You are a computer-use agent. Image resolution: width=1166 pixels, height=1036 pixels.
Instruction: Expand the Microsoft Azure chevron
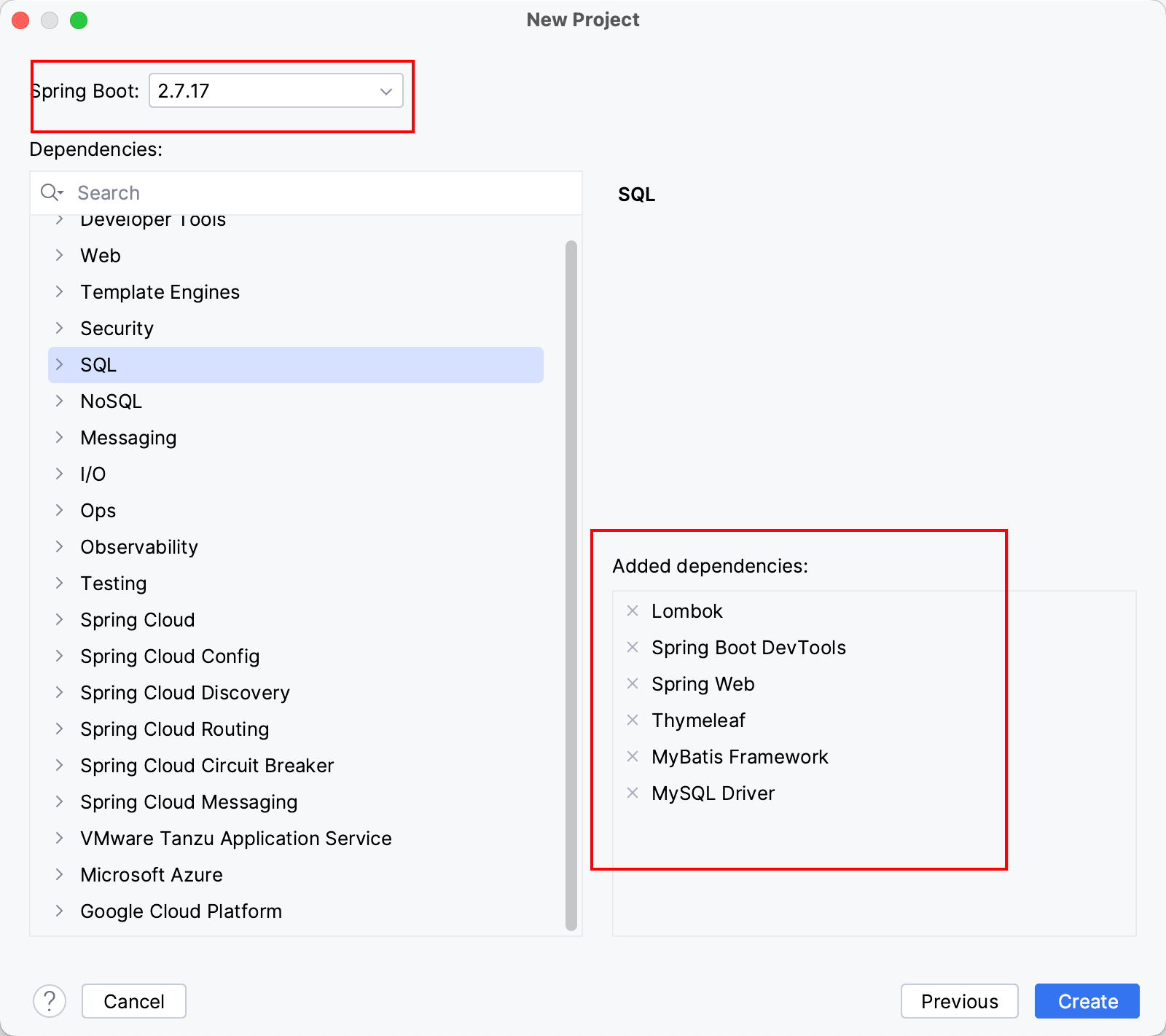(60, 874)
